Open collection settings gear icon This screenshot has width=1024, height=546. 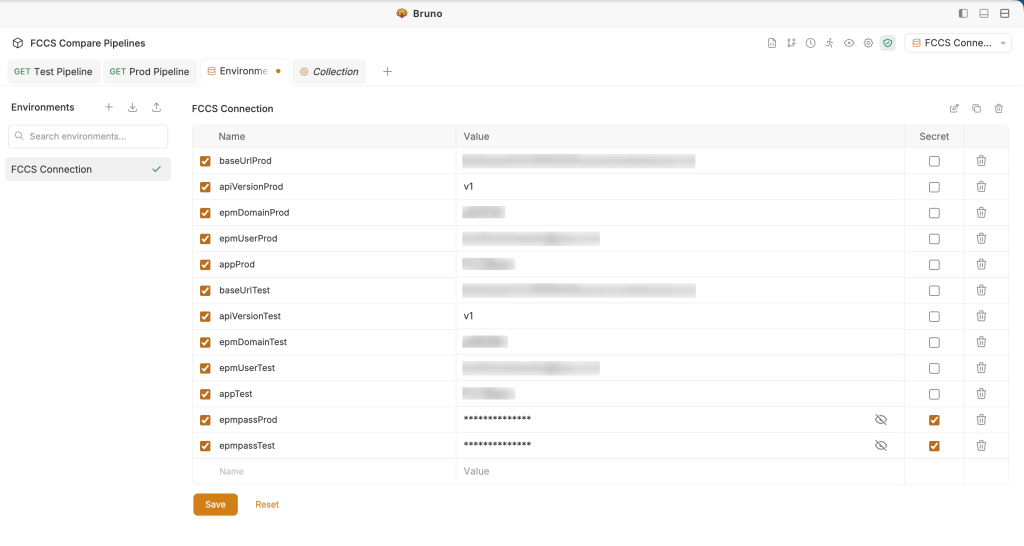868,43
